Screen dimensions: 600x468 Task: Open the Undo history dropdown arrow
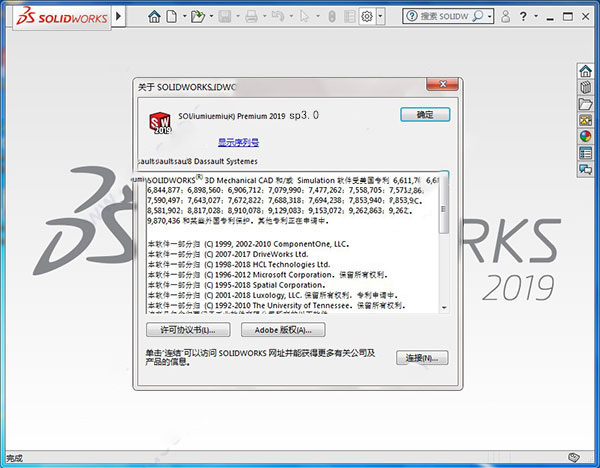coord(291,16)
